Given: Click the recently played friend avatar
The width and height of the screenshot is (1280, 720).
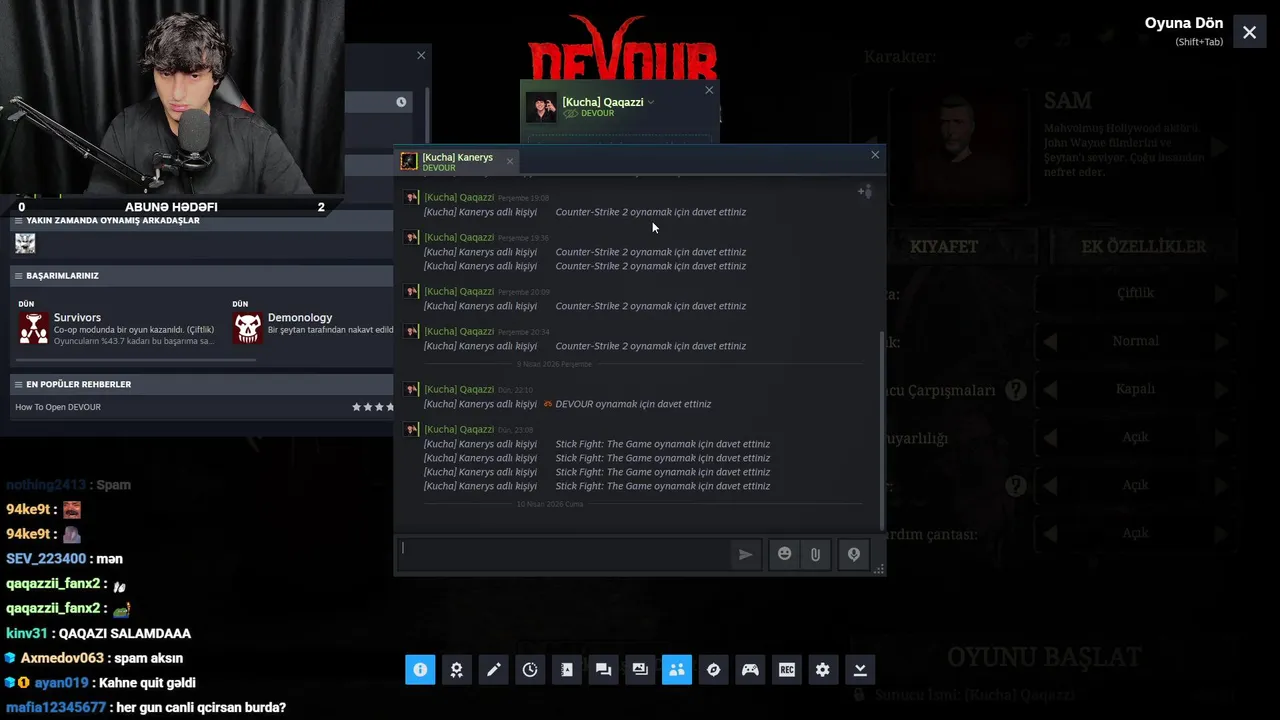Looking at the screenshot, I should [x=25, y=243].
